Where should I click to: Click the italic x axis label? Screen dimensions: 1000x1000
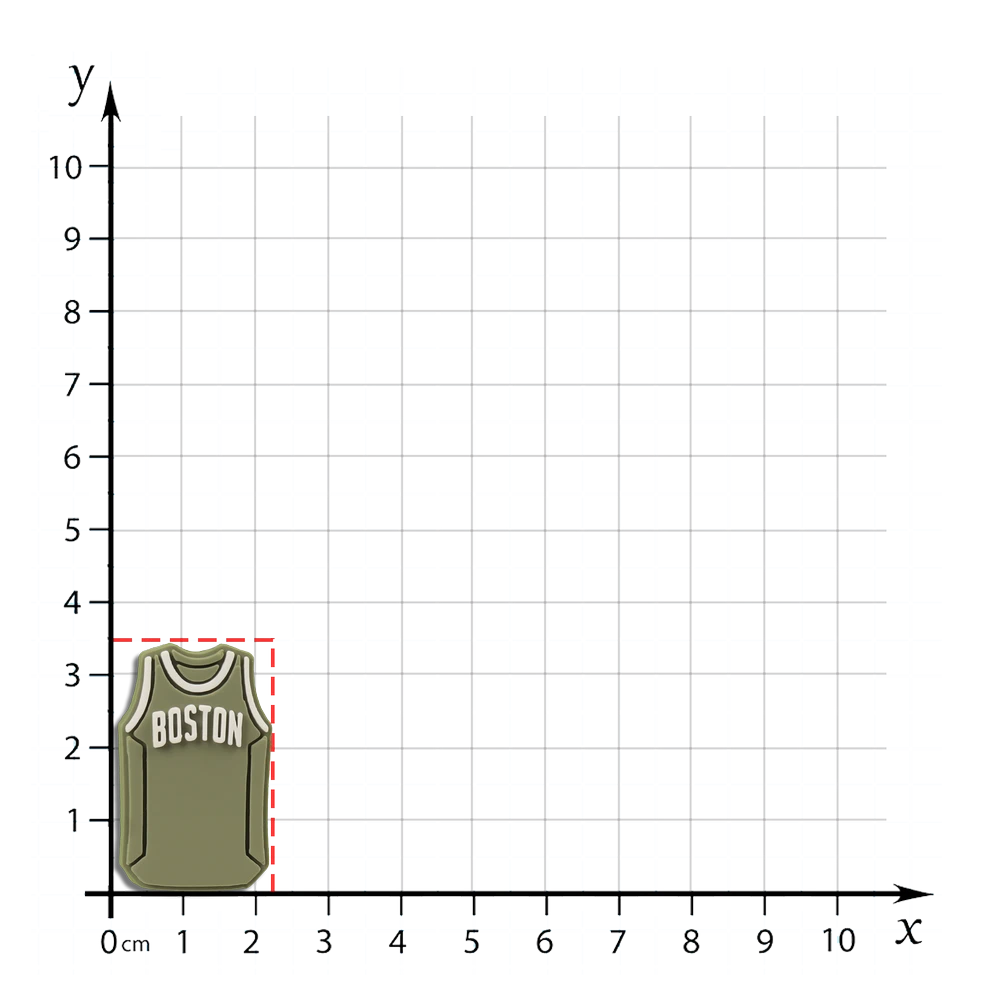click(907, 932)
